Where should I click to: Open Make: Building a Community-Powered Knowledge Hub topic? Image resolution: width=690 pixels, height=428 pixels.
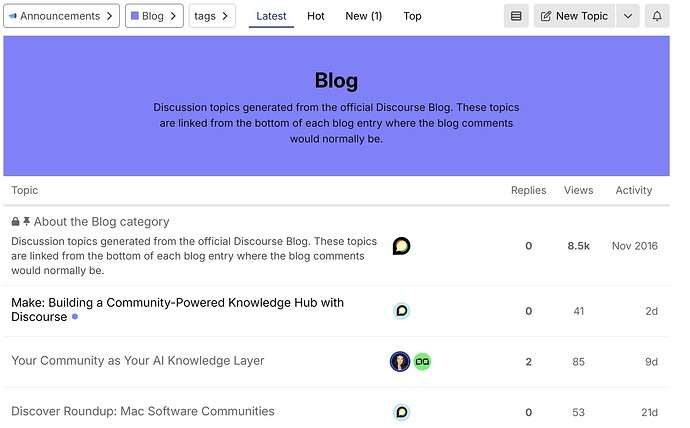coord(177,310)
